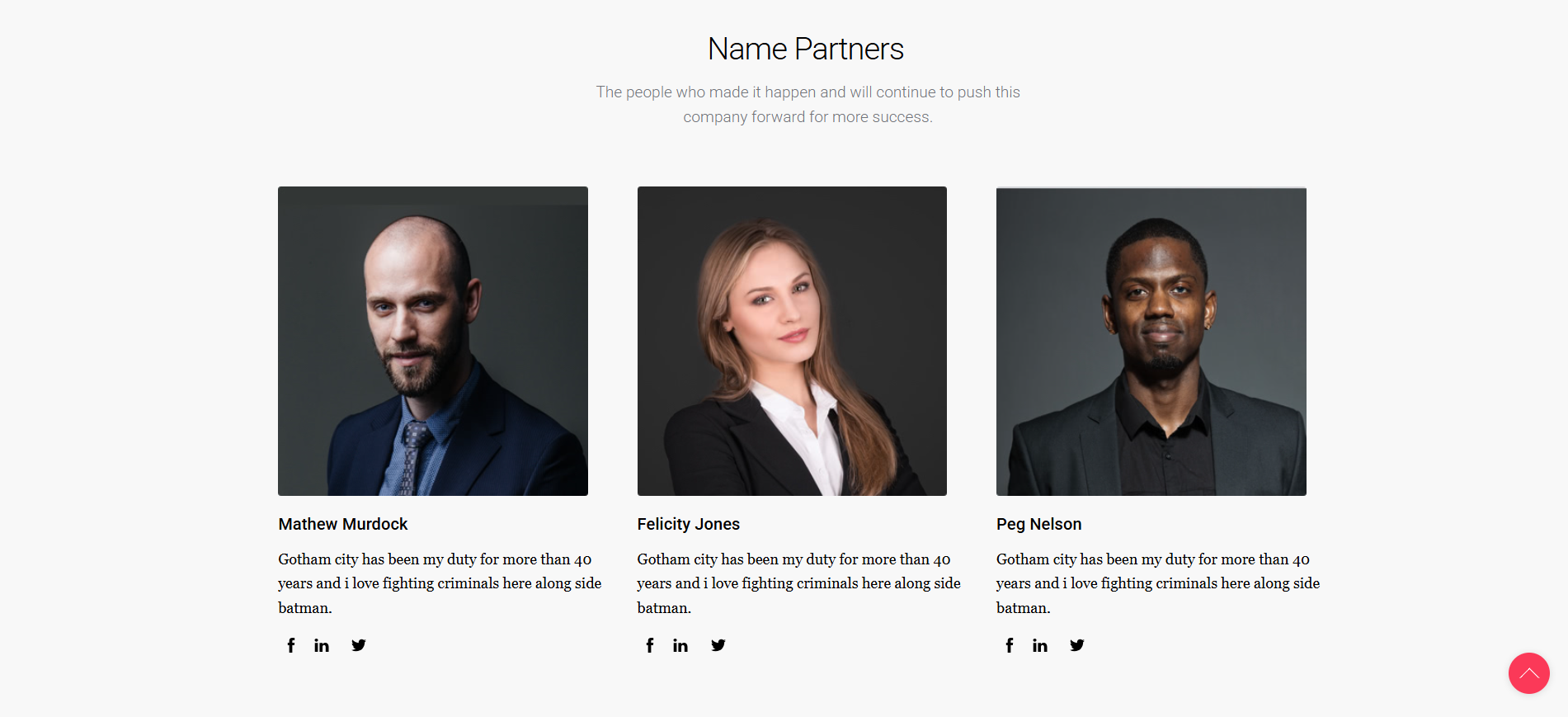Click the red scroll-to-top arrow button

[x=1529, y=673]
